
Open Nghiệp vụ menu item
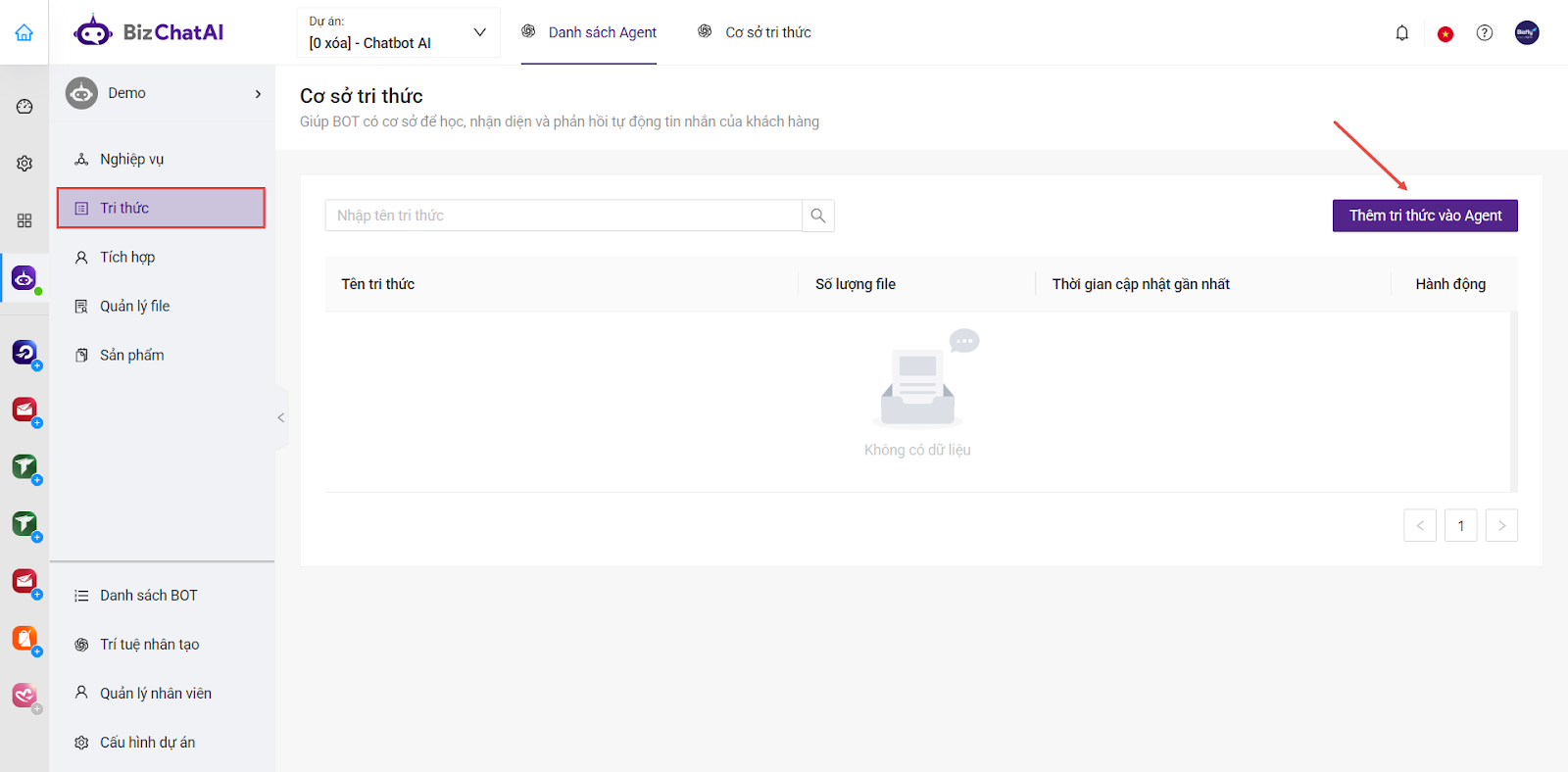tap(161, 159)
